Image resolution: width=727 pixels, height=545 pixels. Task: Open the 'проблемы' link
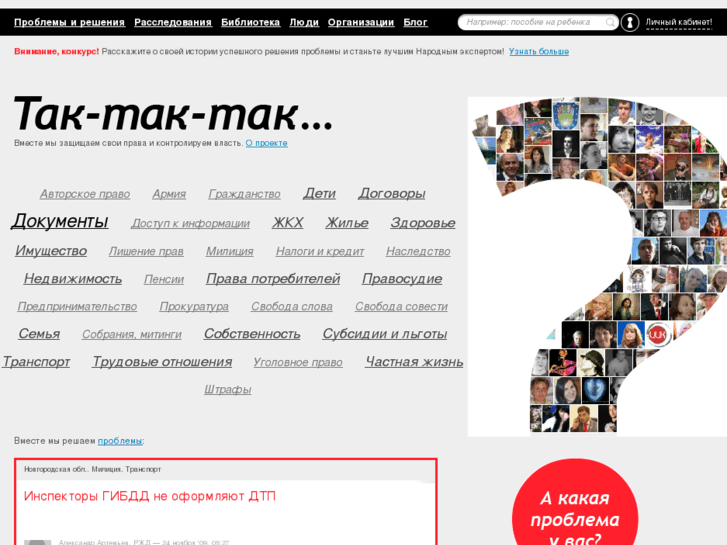pos(120,441)
